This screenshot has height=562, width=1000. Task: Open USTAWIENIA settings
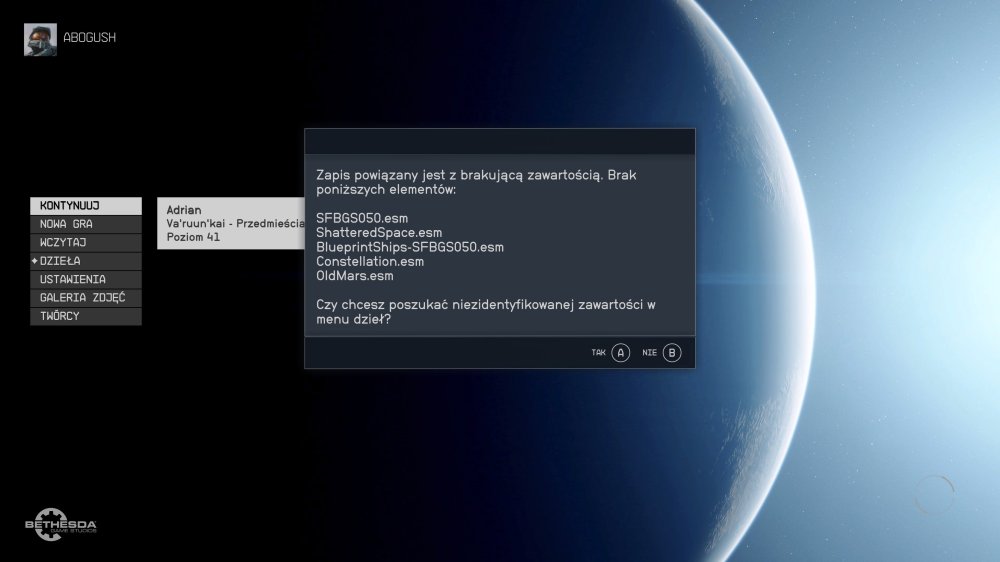coord(85,279)
